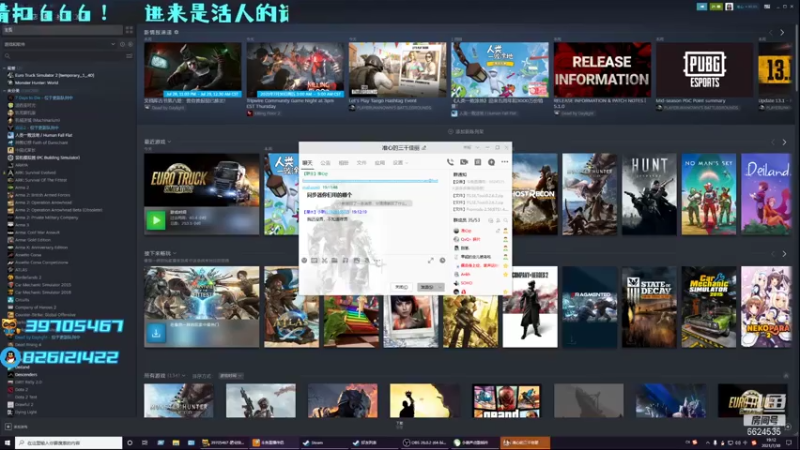
Task: Click the Send button in chat
Action: tap(427, 287)
